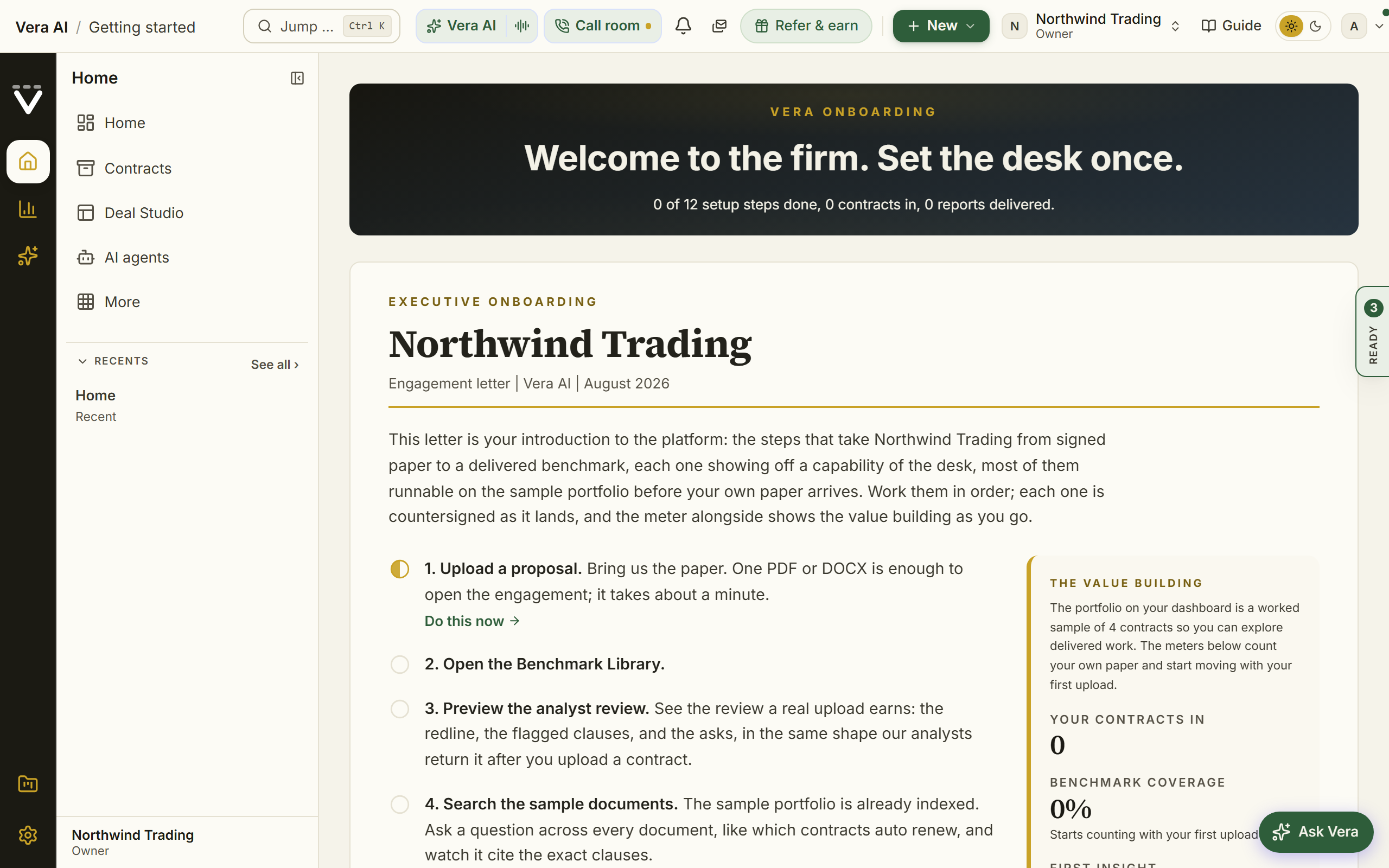Open the sparkle AI rail icon
This screenshot has height=868, width=1389.
pos(28,256)
